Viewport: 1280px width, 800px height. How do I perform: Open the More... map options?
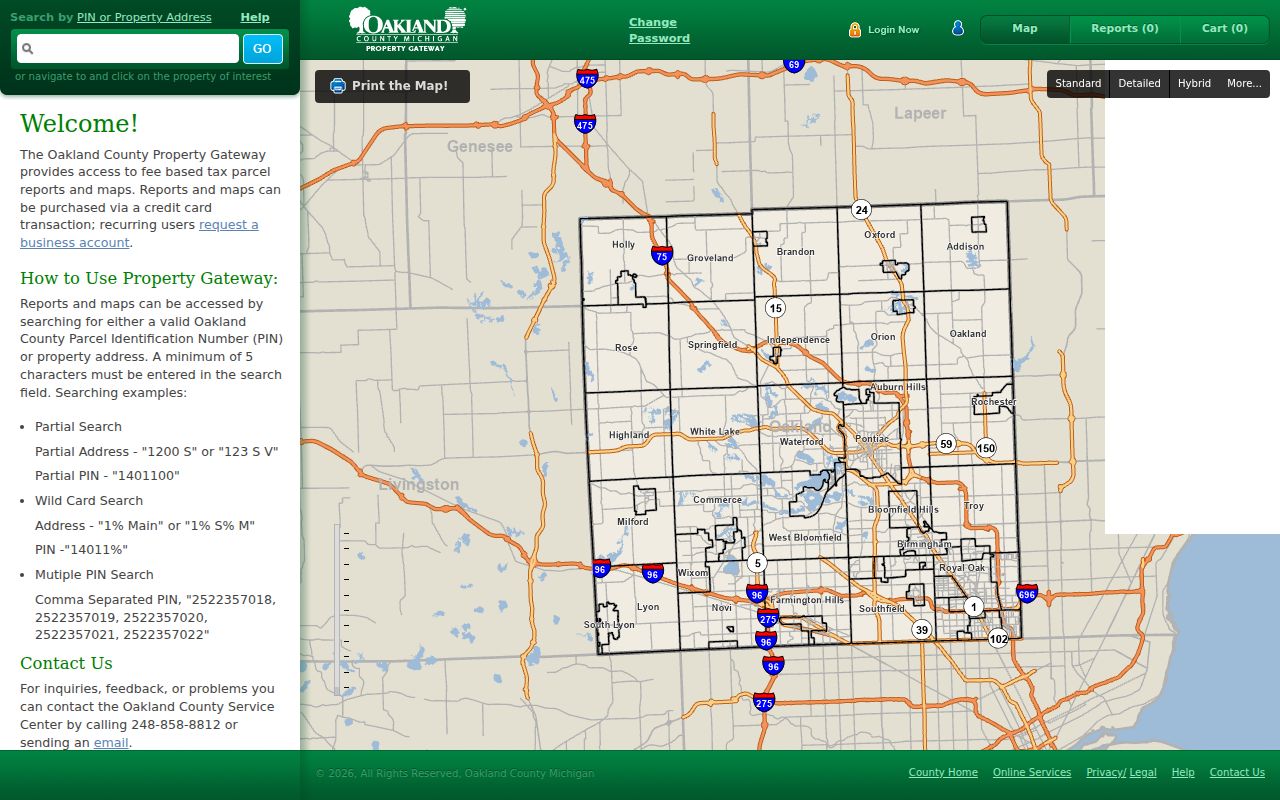coord(1244,84)
